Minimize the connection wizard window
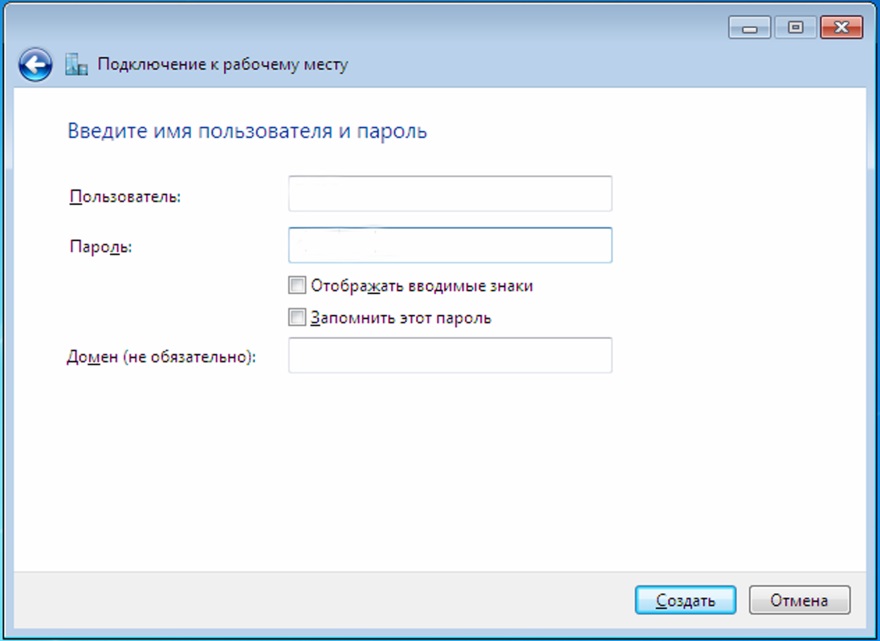Viewport: 880px width, 641px height. [750, 28]
